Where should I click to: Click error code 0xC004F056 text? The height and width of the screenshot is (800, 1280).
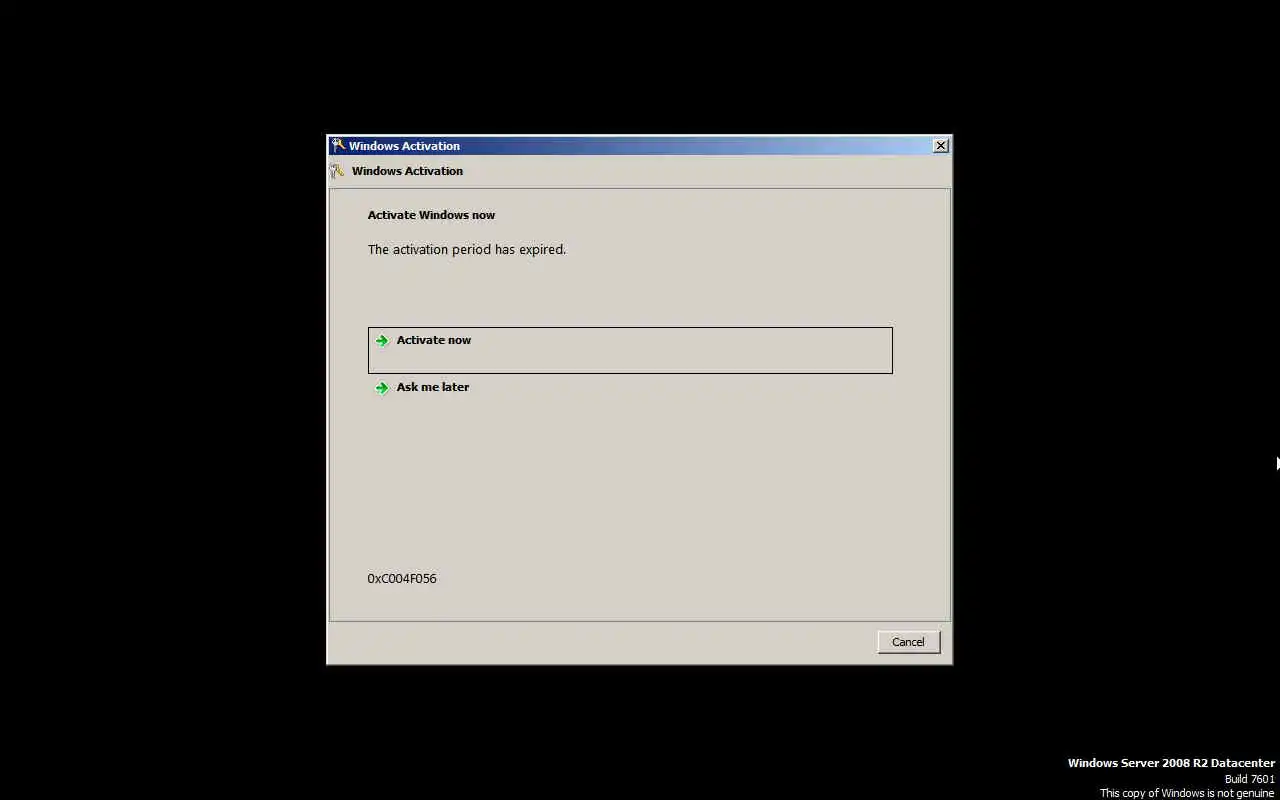[x=402, y=578]
